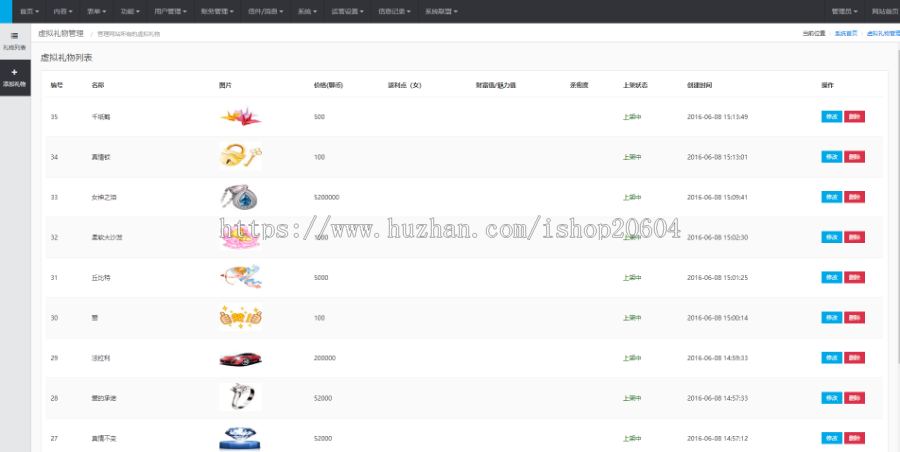Click the blue teardrop pendant image
Viewport: 900px width, 452px height.
tap(240, 197)
